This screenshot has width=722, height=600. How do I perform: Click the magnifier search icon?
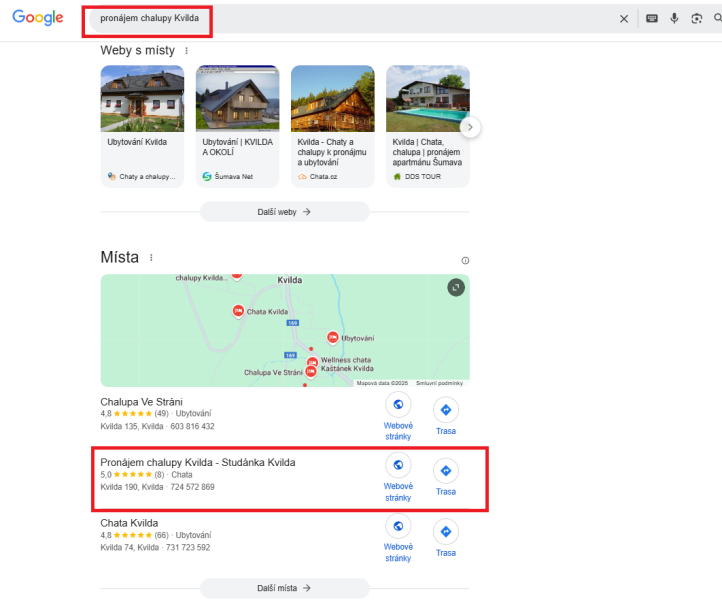[717, 18]
